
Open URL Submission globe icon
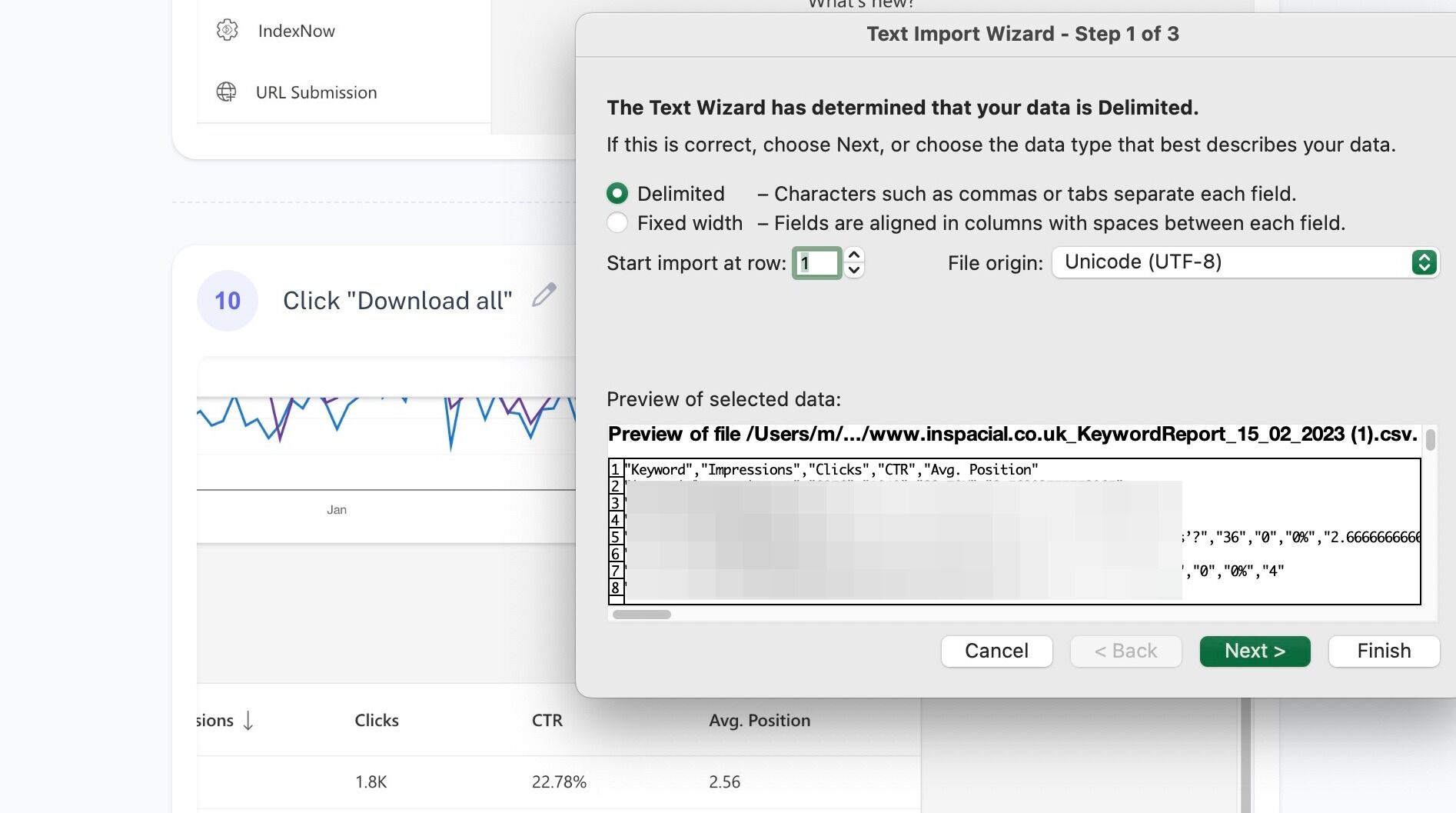click(x=226, y=92)
